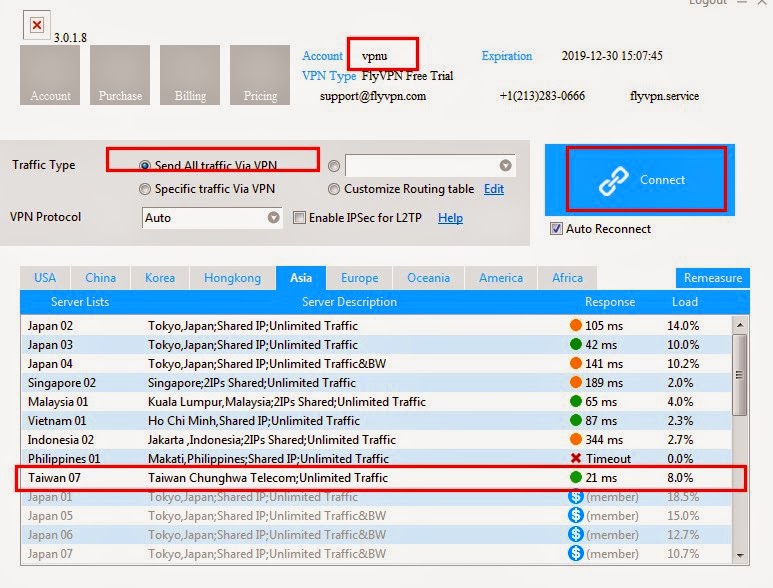
Task: Switch to the Oceania tab
Action: (x=428, y=278)
